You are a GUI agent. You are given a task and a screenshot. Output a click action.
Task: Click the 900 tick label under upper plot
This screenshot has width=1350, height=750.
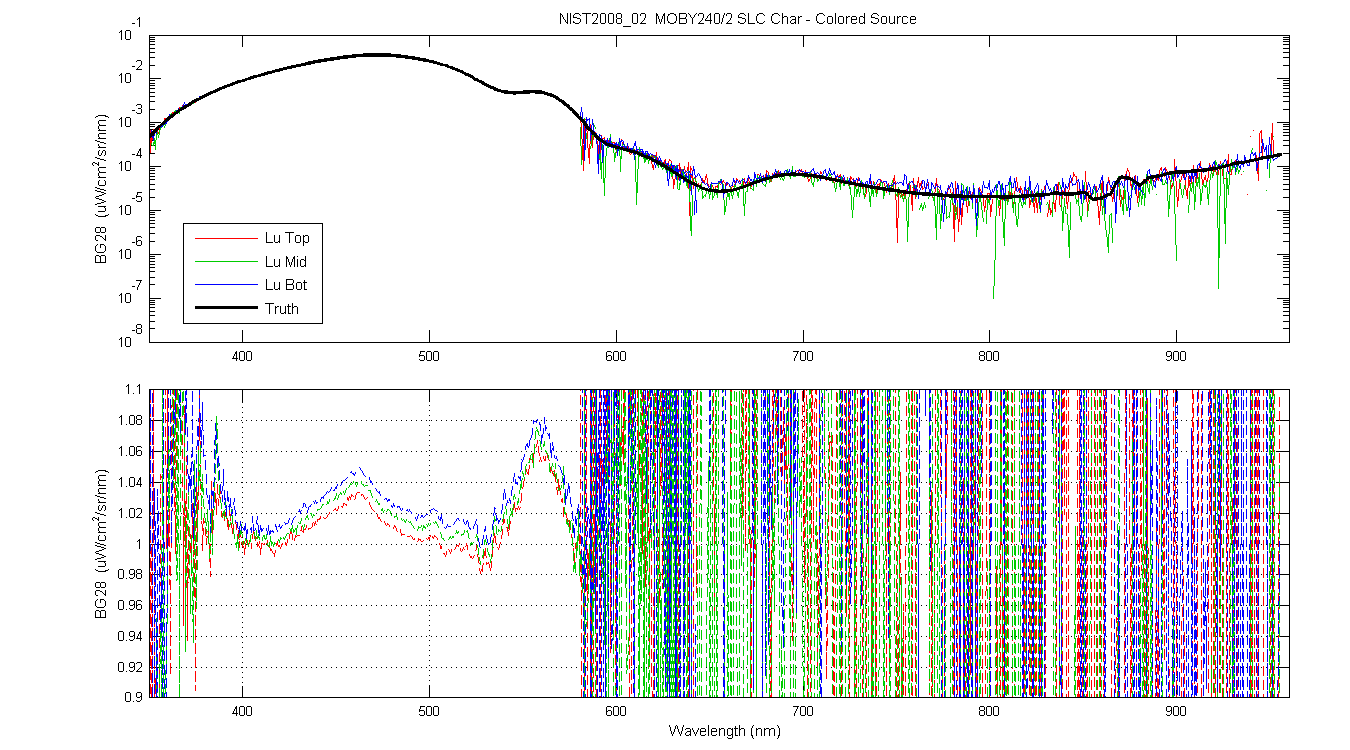click(1176, 354)
